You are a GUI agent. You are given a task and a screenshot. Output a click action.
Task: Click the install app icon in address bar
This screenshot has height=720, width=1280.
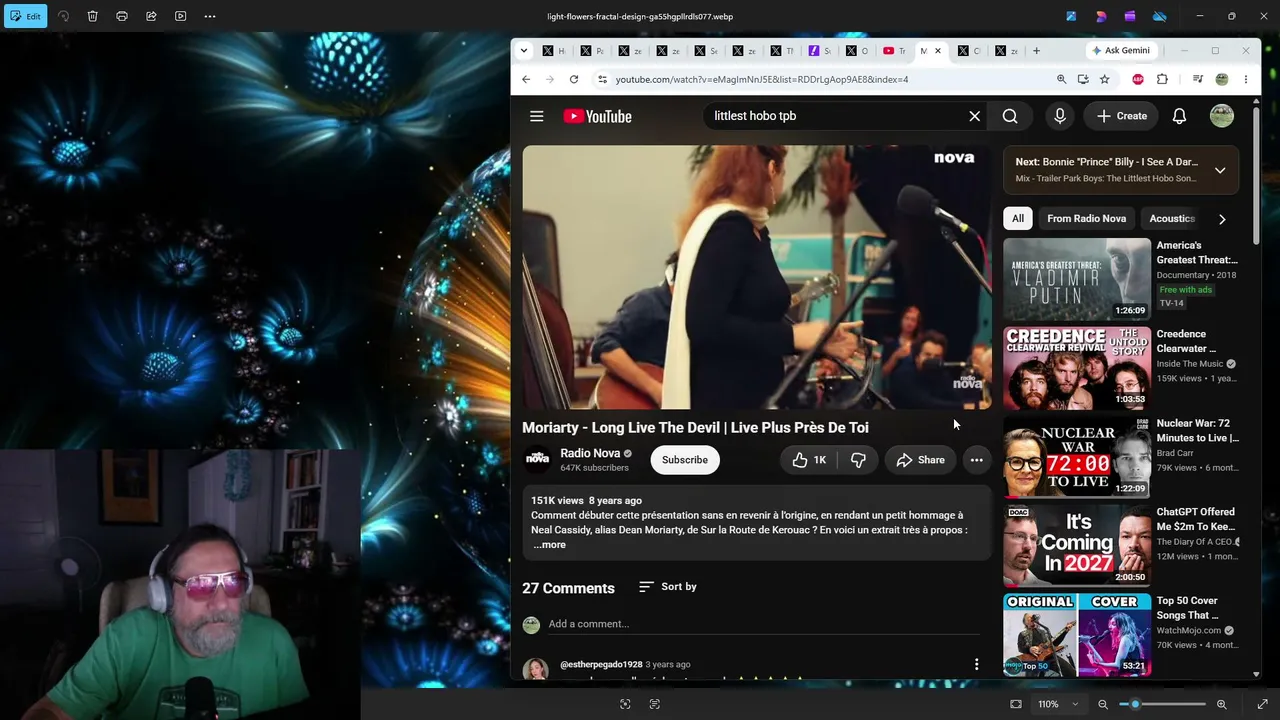pos(1083,79)
